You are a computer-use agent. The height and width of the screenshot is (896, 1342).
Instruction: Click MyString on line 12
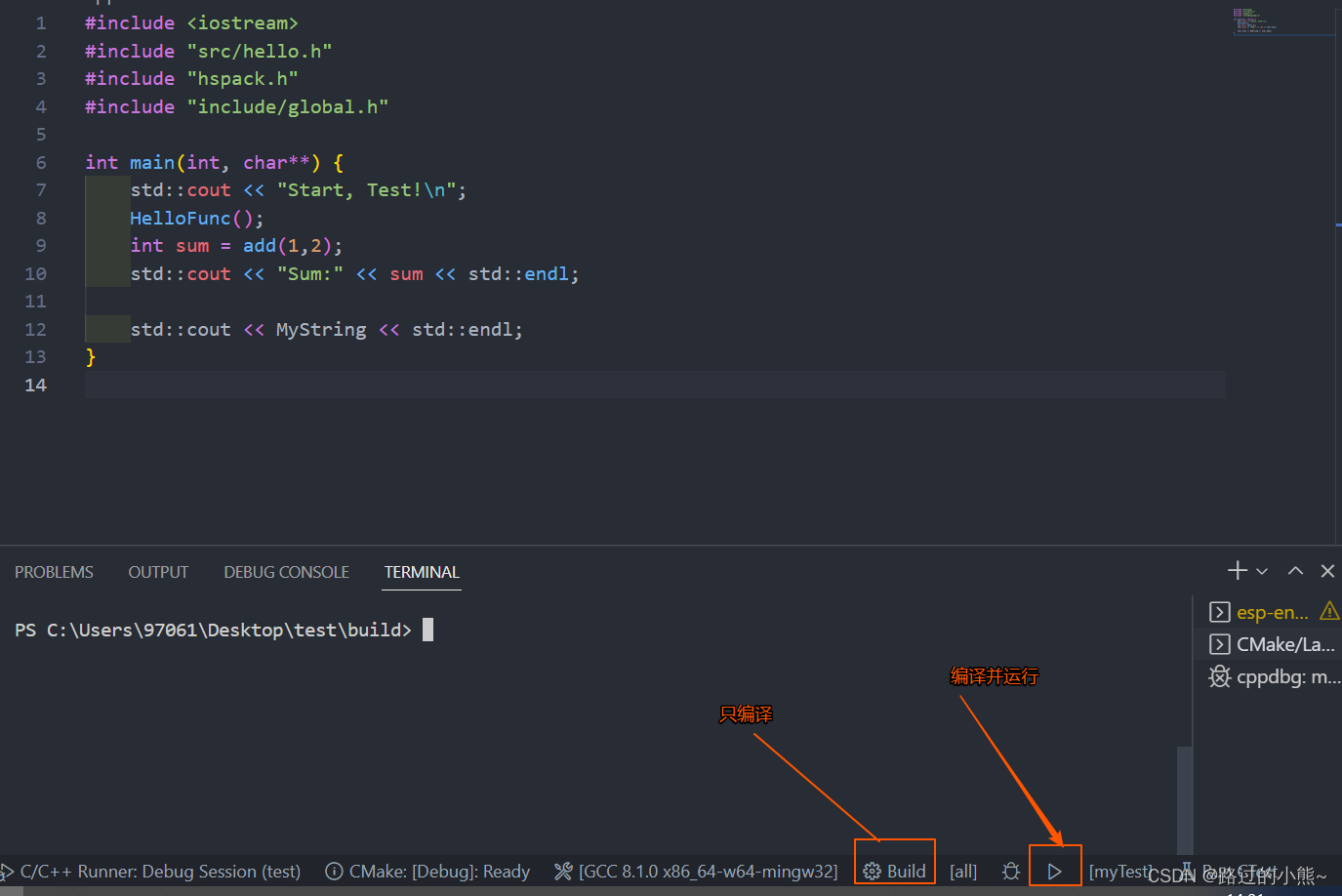(x=321, y=329)
